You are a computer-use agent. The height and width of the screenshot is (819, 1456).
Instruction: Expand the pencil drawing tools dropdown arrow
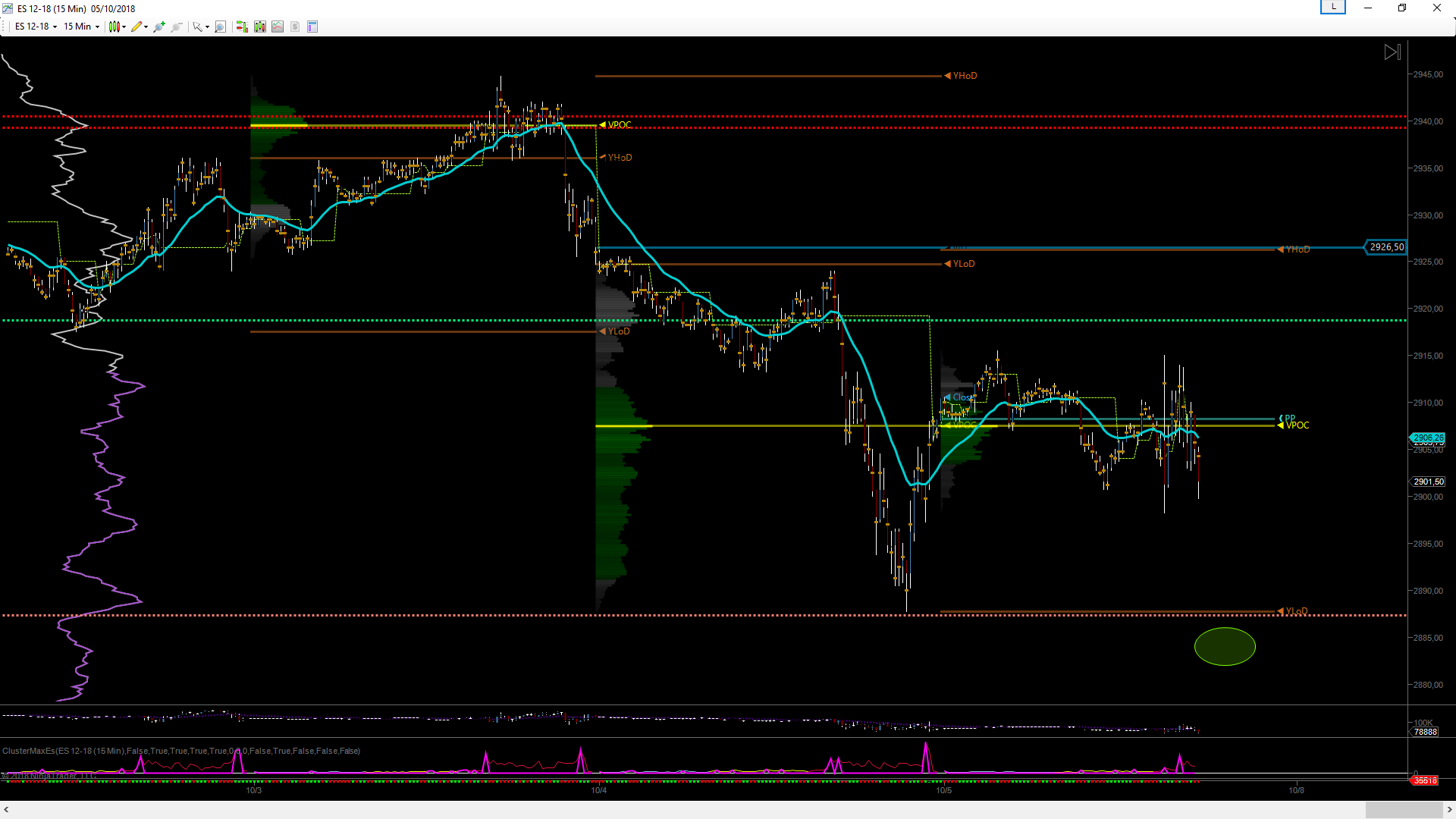[x=146, y=27]
